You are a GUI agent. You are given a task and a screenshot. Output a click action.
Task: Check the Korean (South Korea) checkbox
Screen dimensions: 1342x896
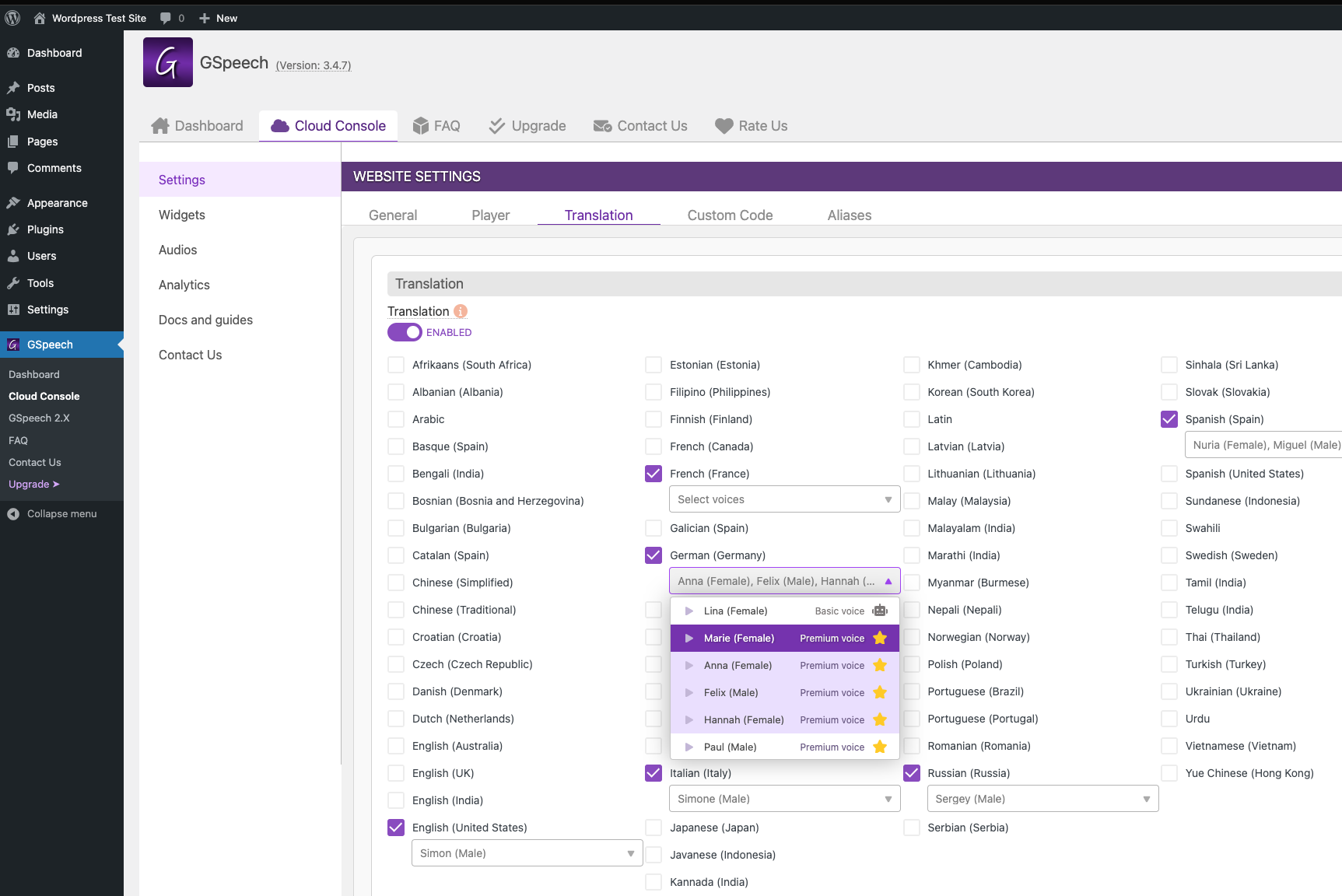coord(912,392)
